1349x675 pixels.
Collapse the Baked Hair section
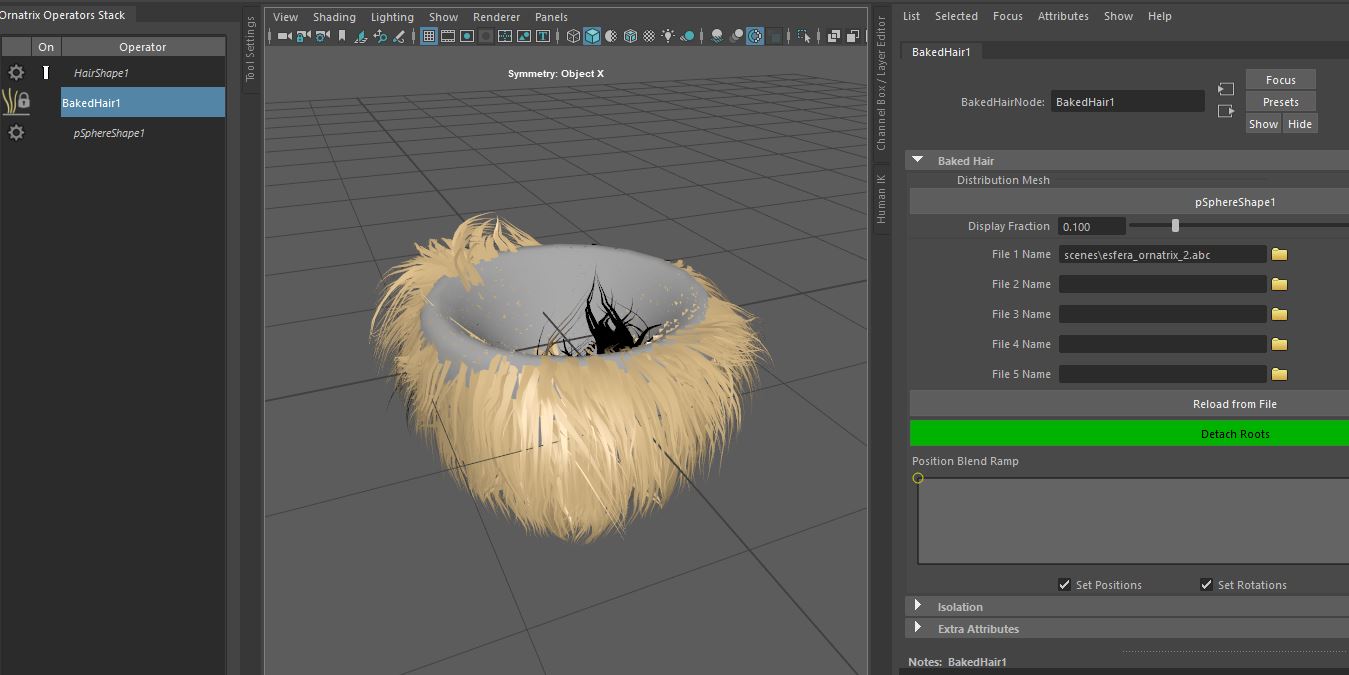pyautogui.click(x=918, y=160)
